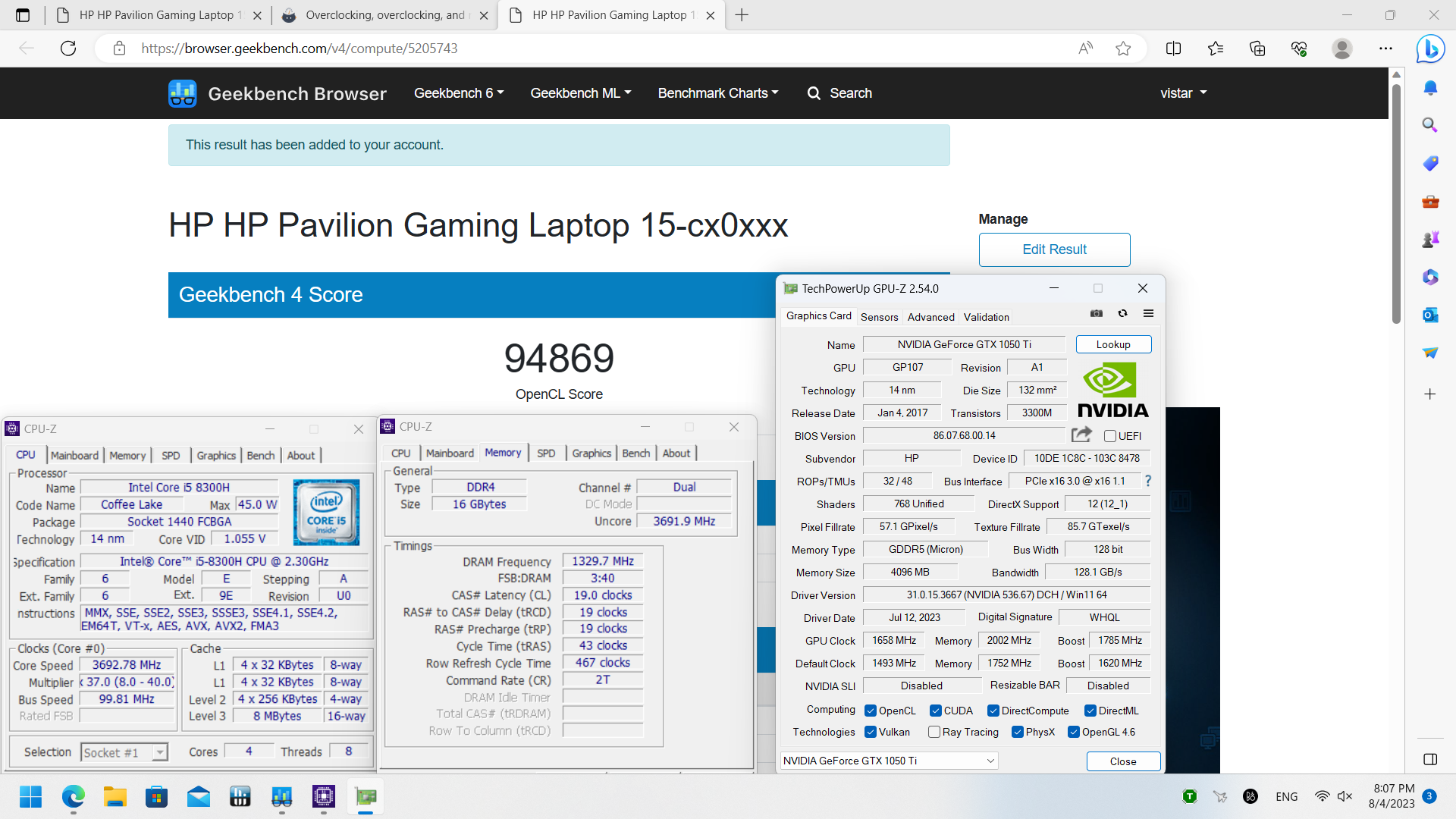
Task: Click the GPU-Z refresh icon
Action: point(1122,314)
